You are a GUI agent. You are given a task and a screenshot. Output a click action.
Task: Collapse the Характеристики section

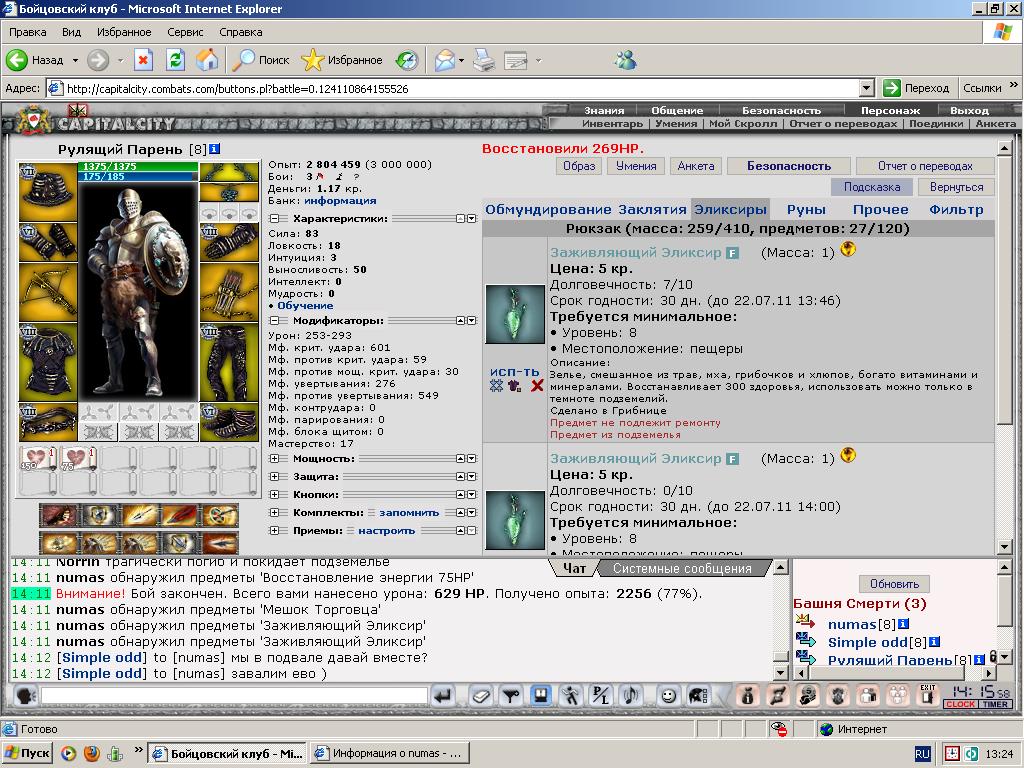(274, 219)
